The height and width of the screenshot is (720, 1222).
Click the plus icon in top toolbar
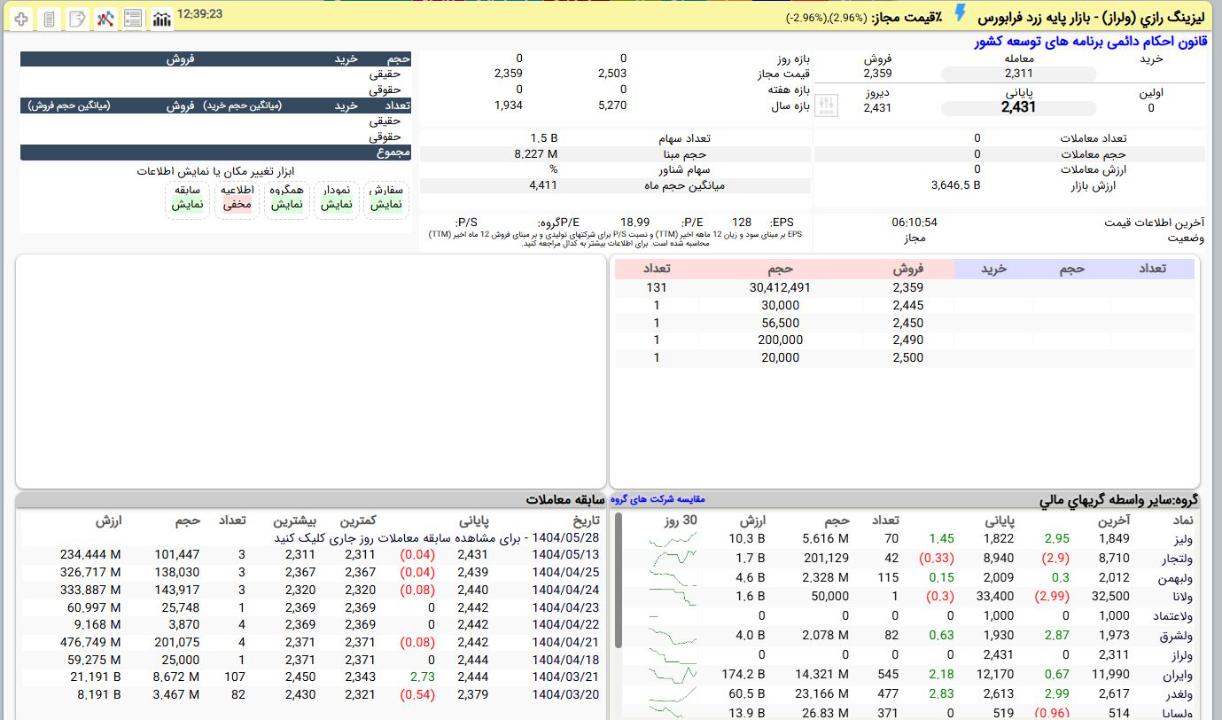(x=22, y=19)
